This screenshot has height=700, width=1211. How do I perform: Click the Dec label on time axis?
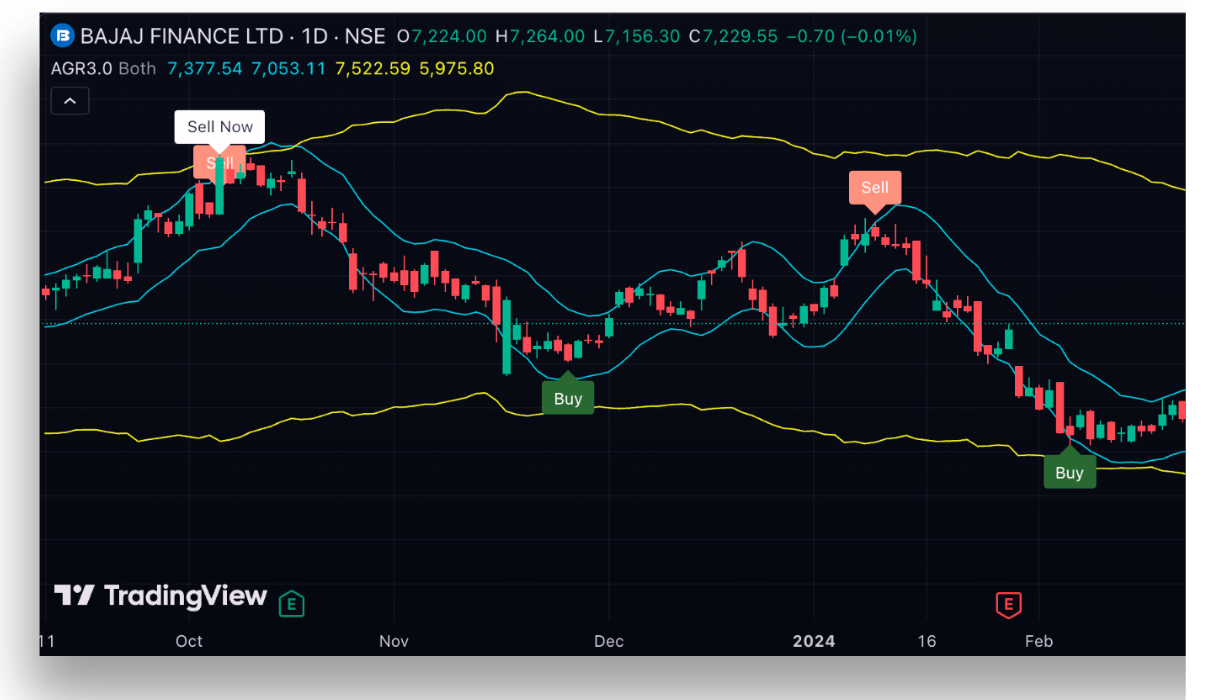[608, 641]
